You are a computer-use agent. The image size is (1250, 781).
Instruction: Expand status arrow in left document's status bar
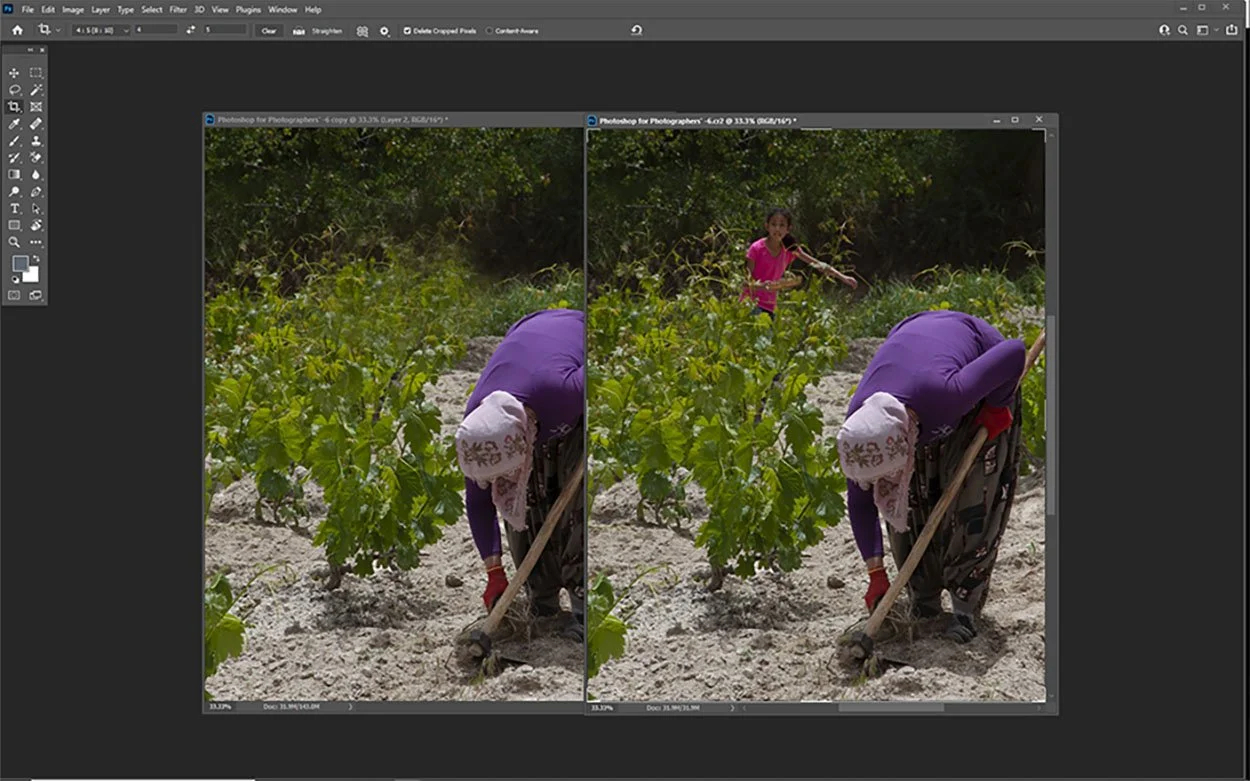[350, 707]
